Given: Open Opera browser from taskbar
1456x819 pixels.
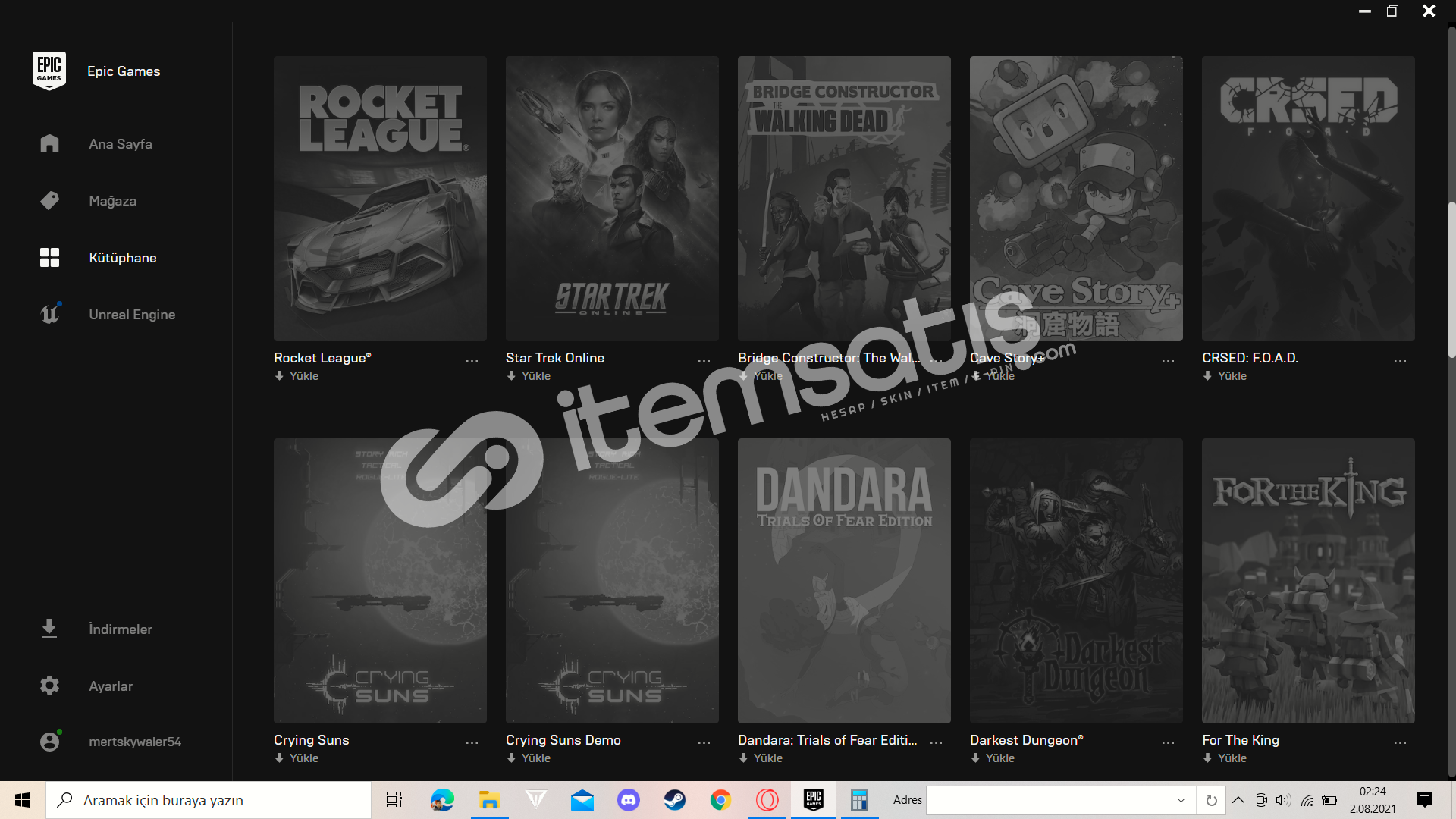Looking at the screenshot, I should click(x=767, y=800).
